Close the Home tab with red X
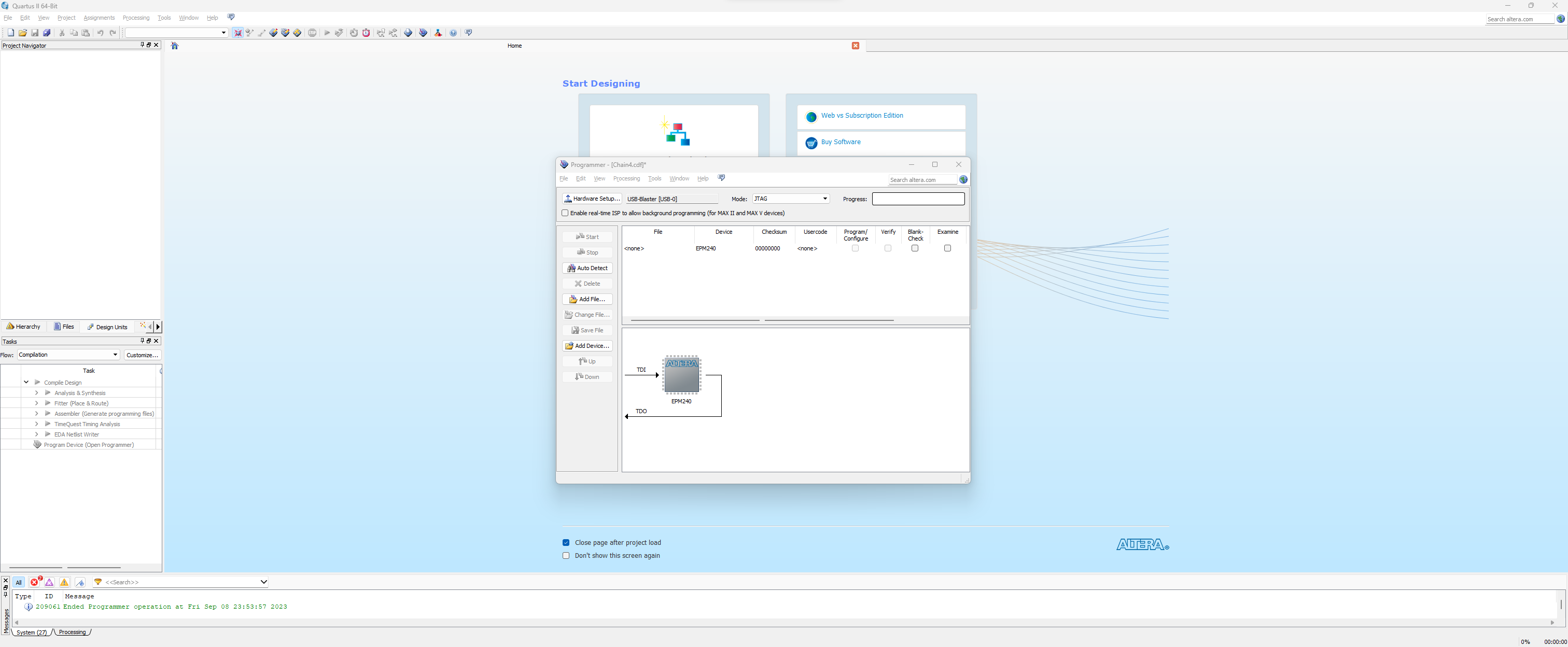Screen dimensions: 1568x647 coord(855,46)
